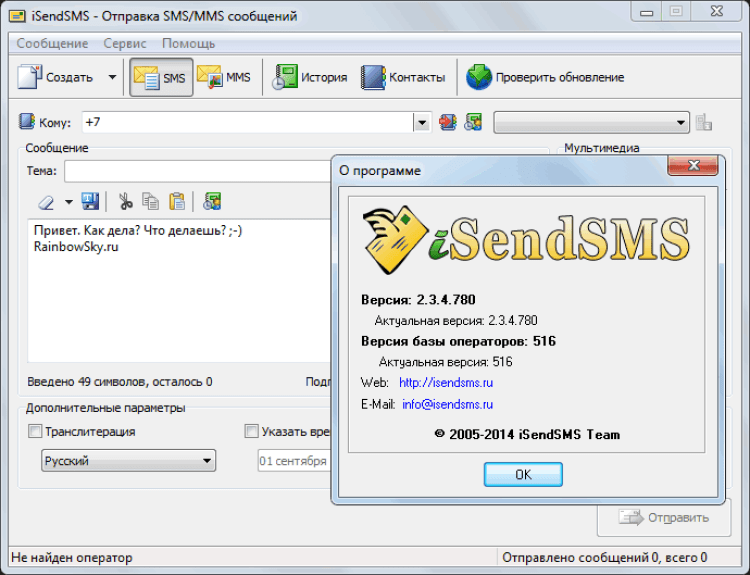Viewport: 750px width, 575px height.
Task: Open the Сервис menu
Action: 125,44
